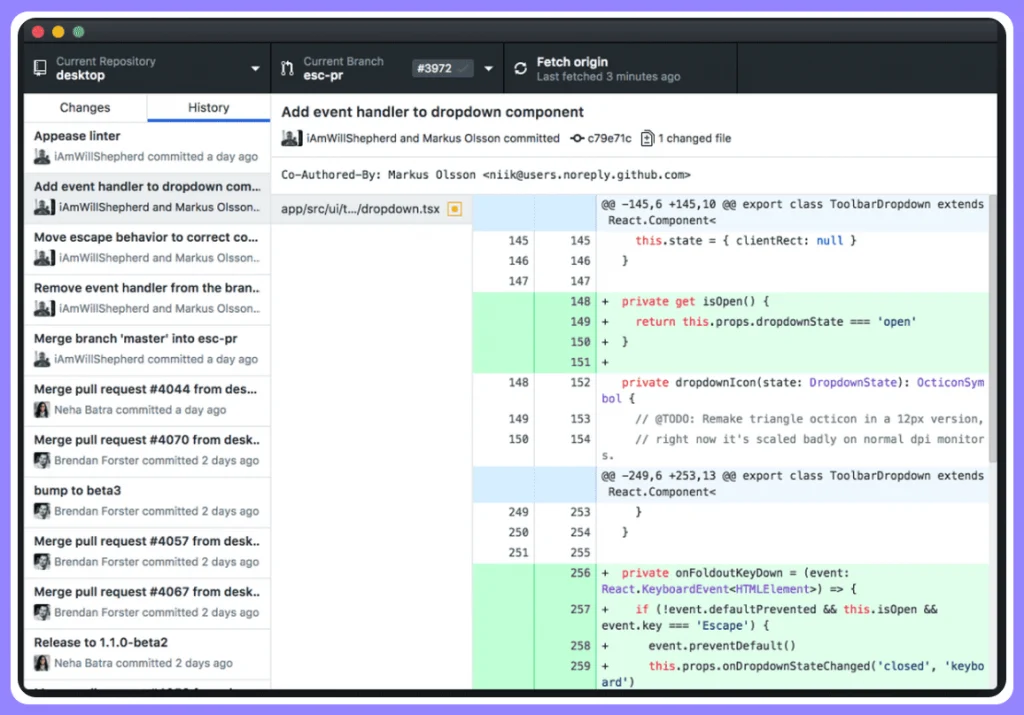Click the commit title Add event handler heading
The height and width of the screenshot is (715, 1024).
tap(432, 112)
